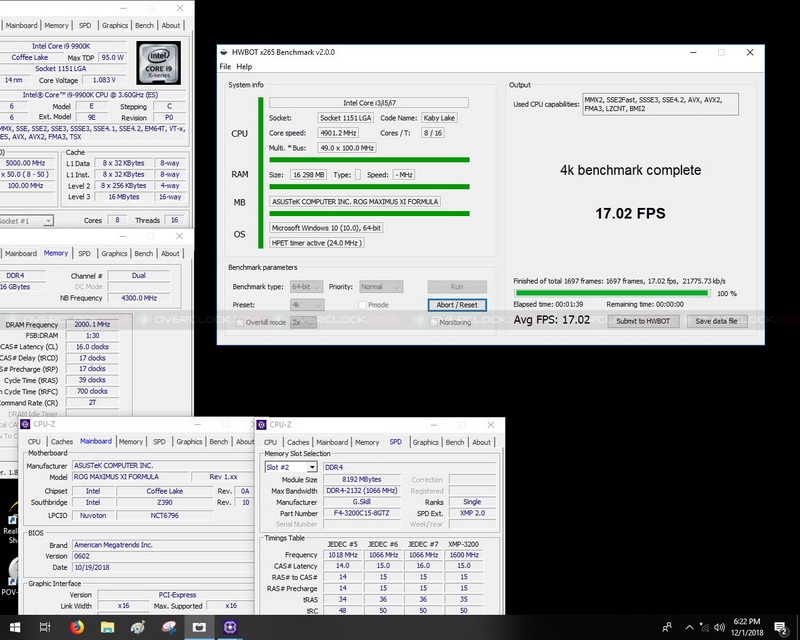Screen dimensions: 800x640
Task: Open the Wi-Fi network tray icon
Action: (704, 627)
